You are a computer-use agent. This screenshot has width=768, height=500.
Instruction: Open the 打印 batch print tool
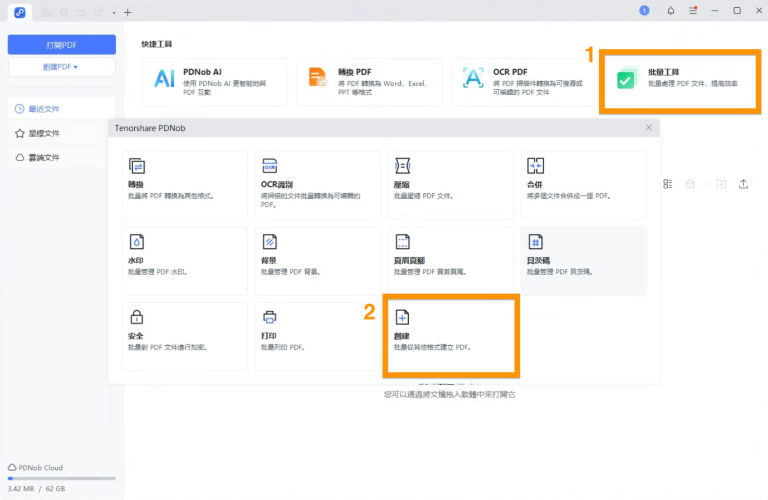click(317, 336)
